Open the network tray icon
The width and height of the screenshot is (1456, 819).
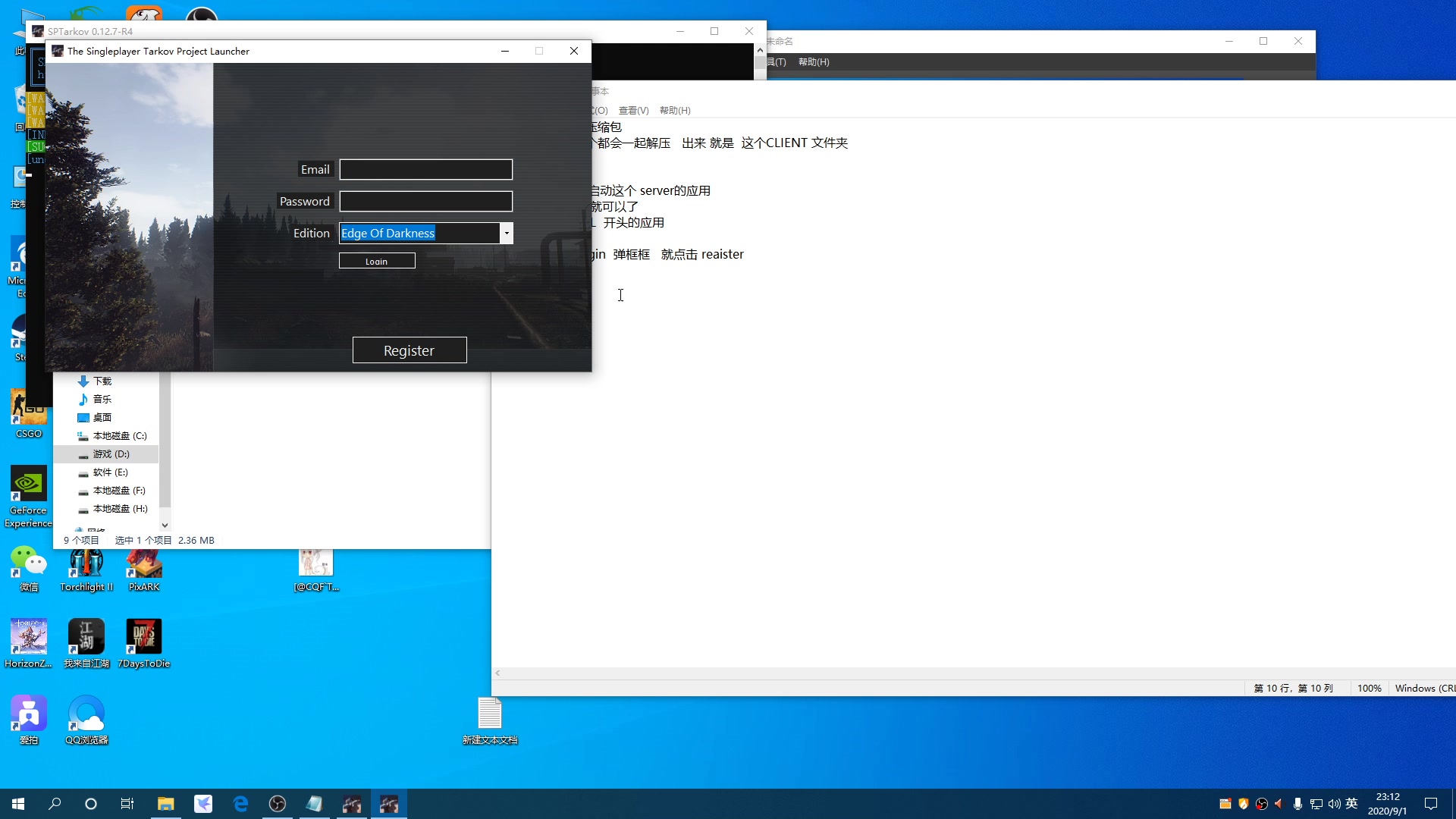(x=1316, y=804)
